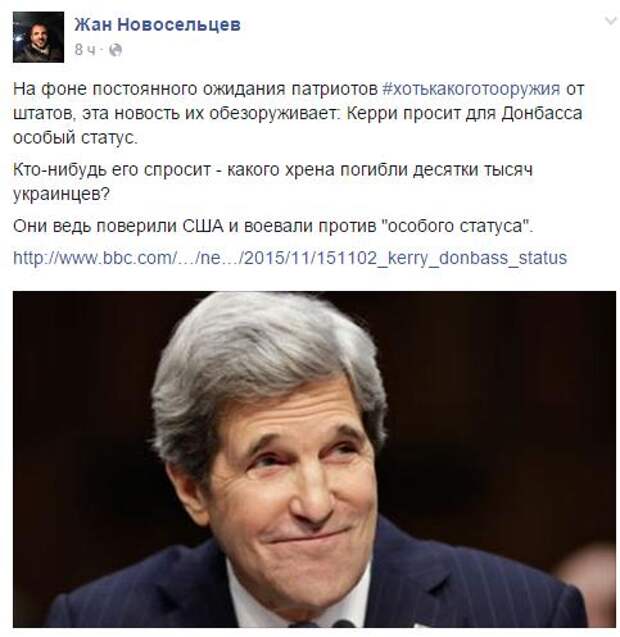Expand the post options chevron

click(x=610, y=21)
